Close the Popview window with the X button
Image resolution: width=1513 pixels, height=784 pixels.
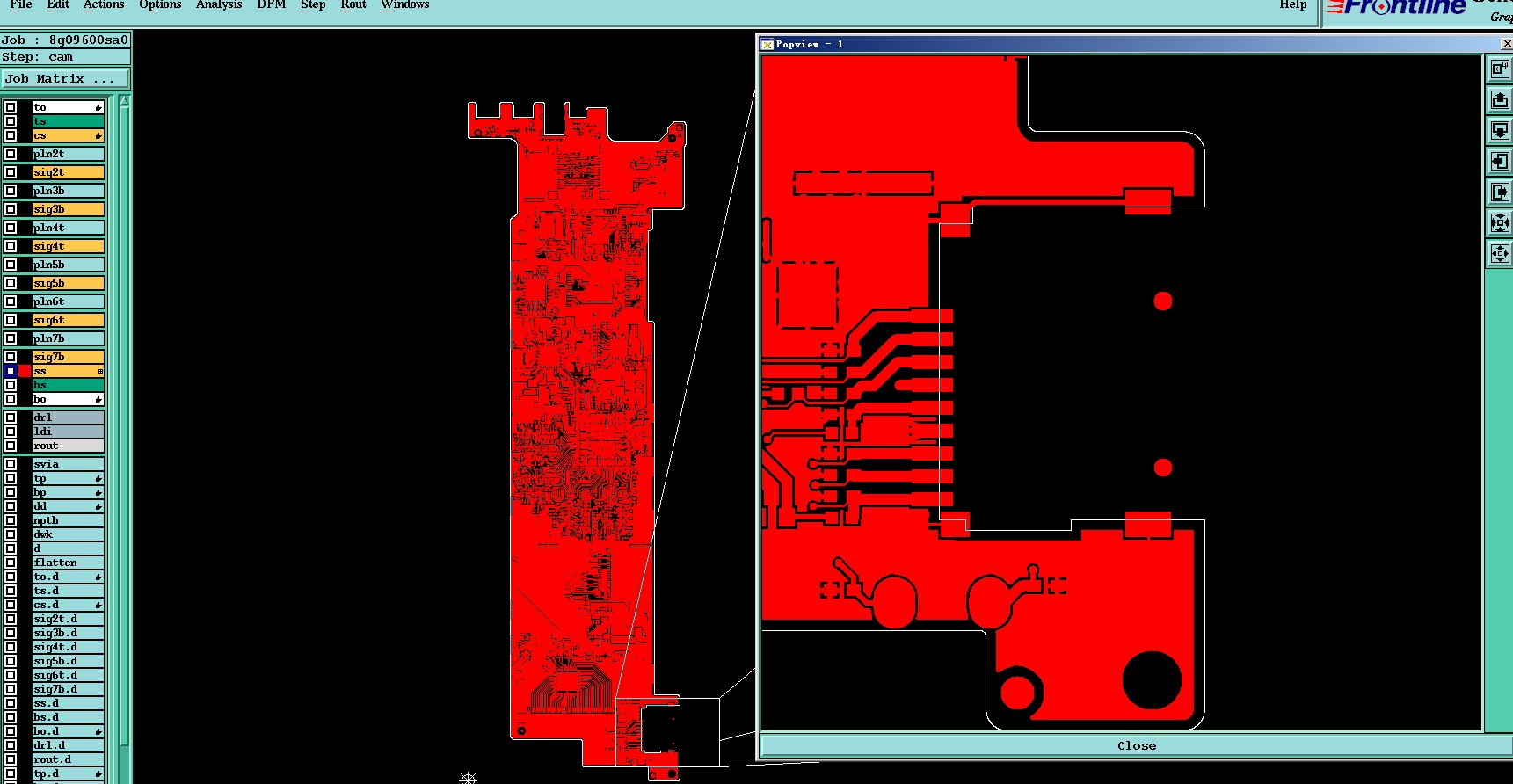point(1506,43)
